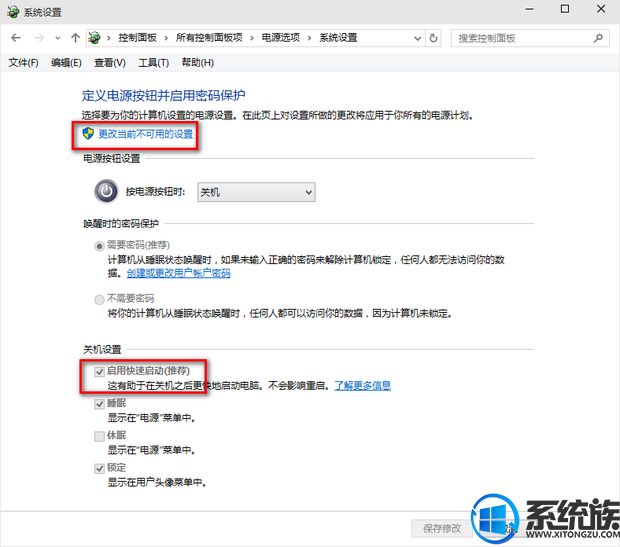Toggle the 启用快速启动(推荐) checkbox

pyautogui.click(x=99, y=371)
